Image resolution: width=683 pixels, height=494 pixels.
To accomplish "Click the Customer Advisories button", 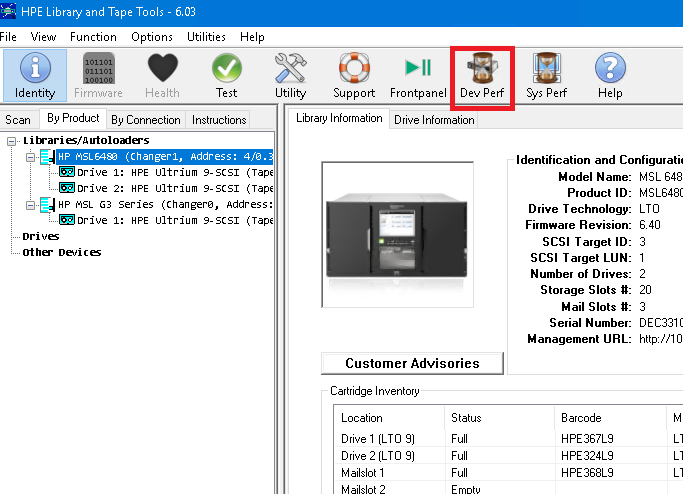I will (412, 363).
